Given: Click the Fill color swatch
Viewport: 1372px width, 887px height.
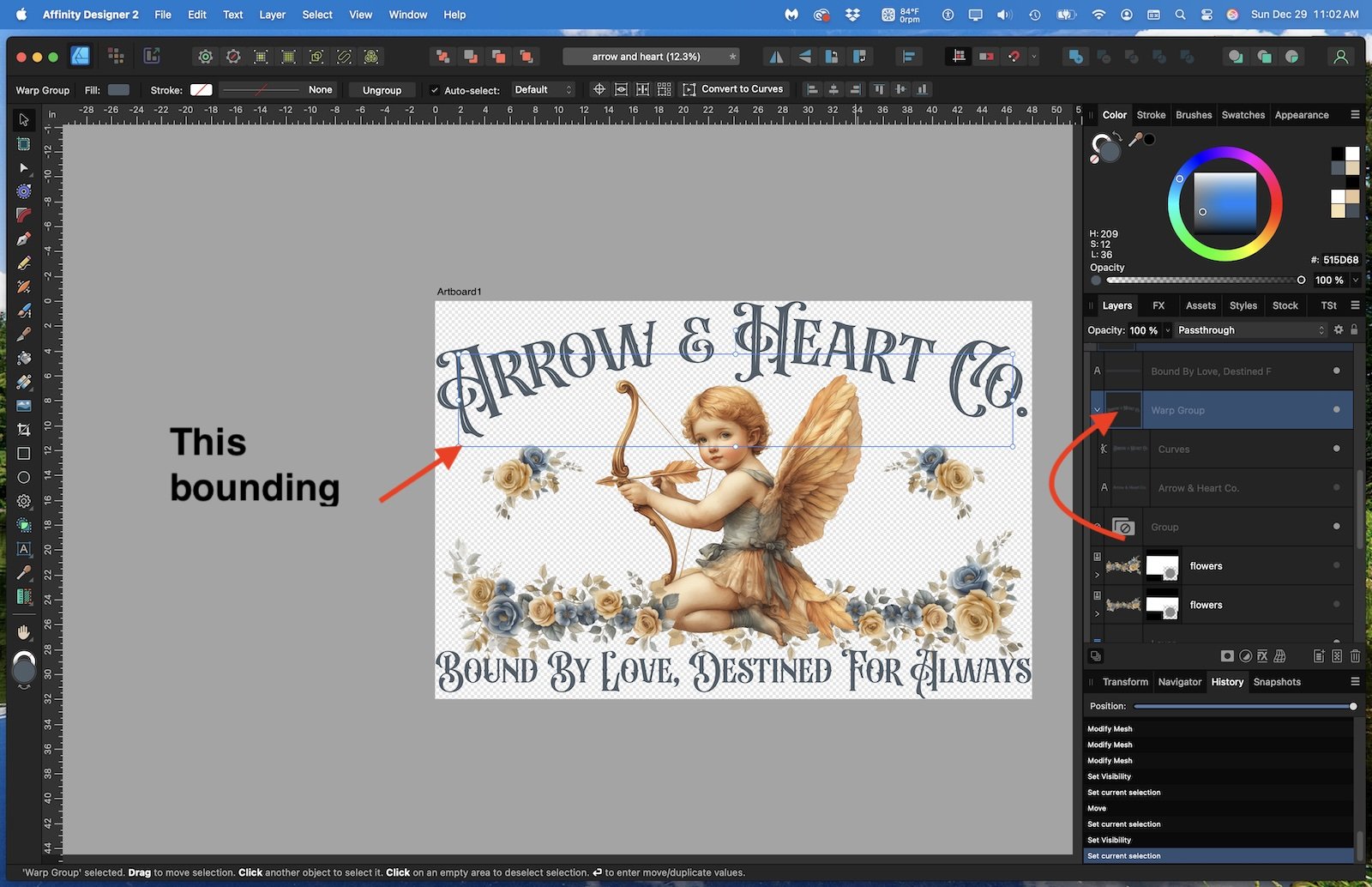Looking at the screenshot, I should 119,90.
